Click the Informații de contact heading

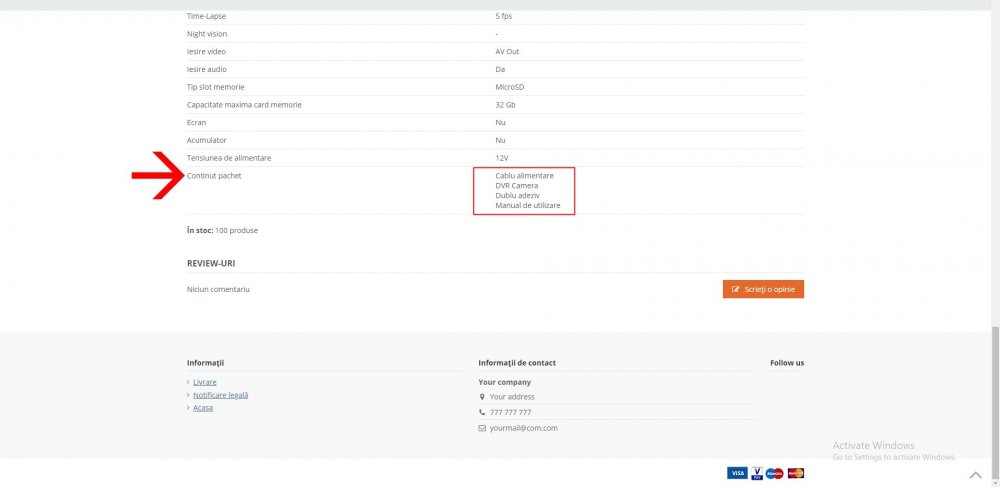[x=517, y=363]
